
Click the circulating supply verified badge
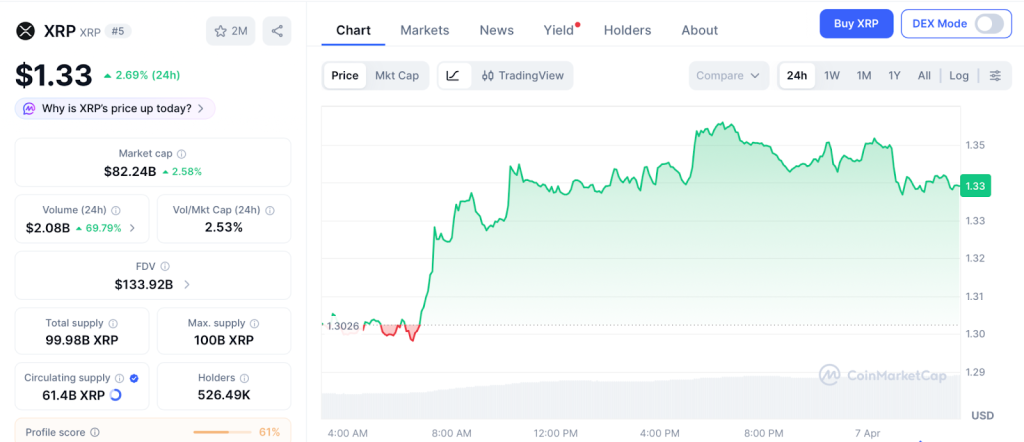click(134, 378)
